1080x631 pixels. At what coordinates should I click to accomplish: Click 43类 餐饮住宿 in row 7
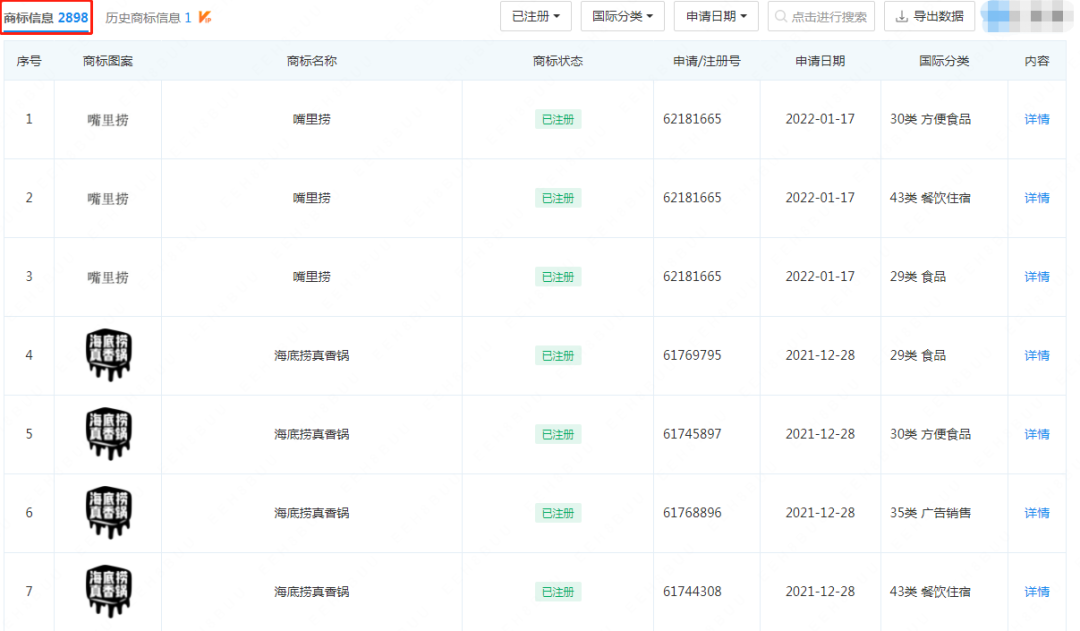(931, 592)
